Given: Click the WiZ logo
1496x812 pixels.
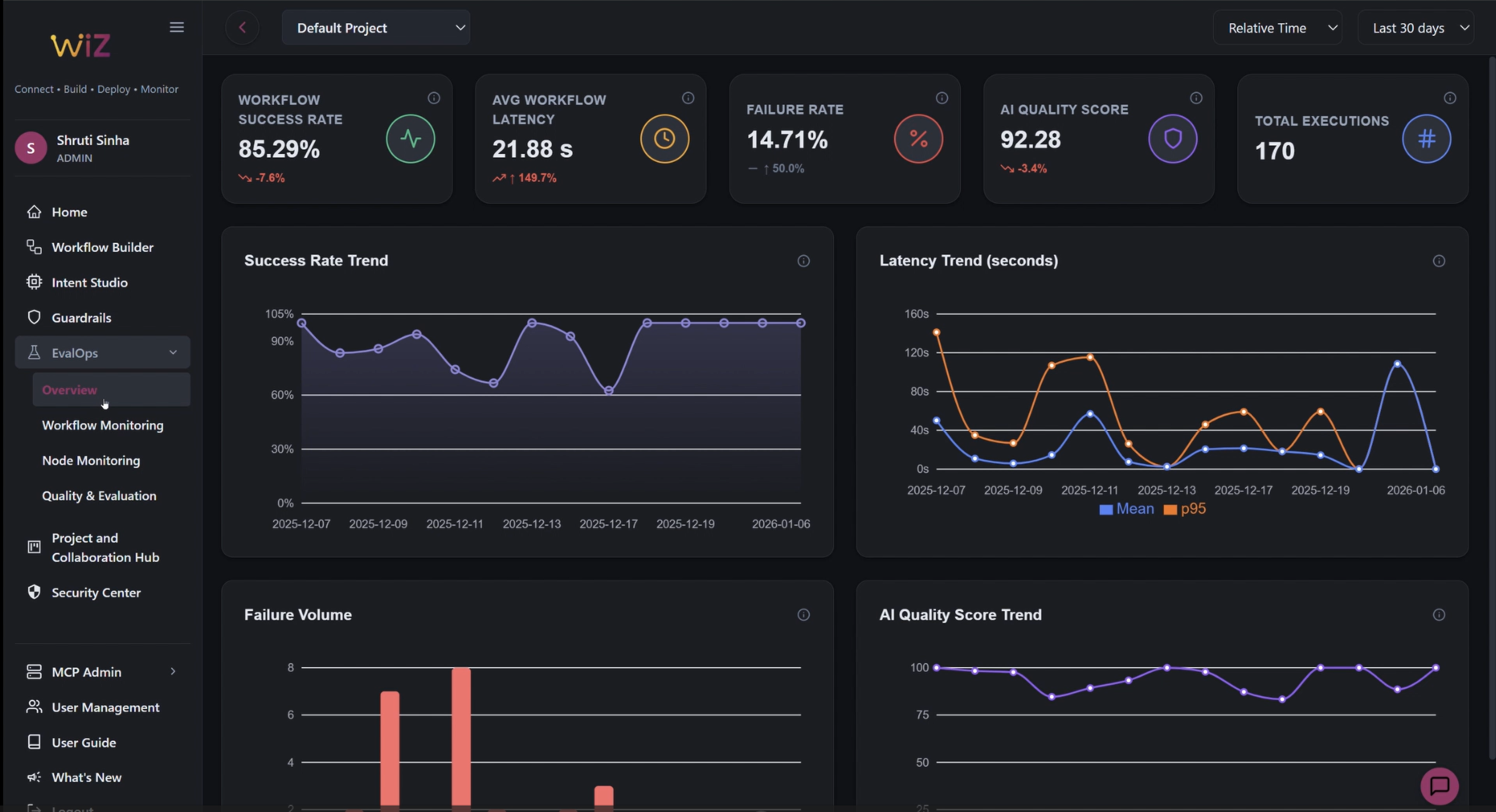Looking at the screenshot, I should click(81, 45).
